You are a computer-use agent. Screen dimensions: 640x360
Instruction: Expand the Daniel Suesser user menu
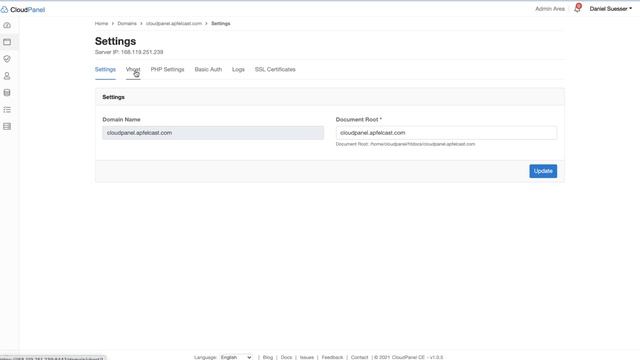(x=611, y=9)
